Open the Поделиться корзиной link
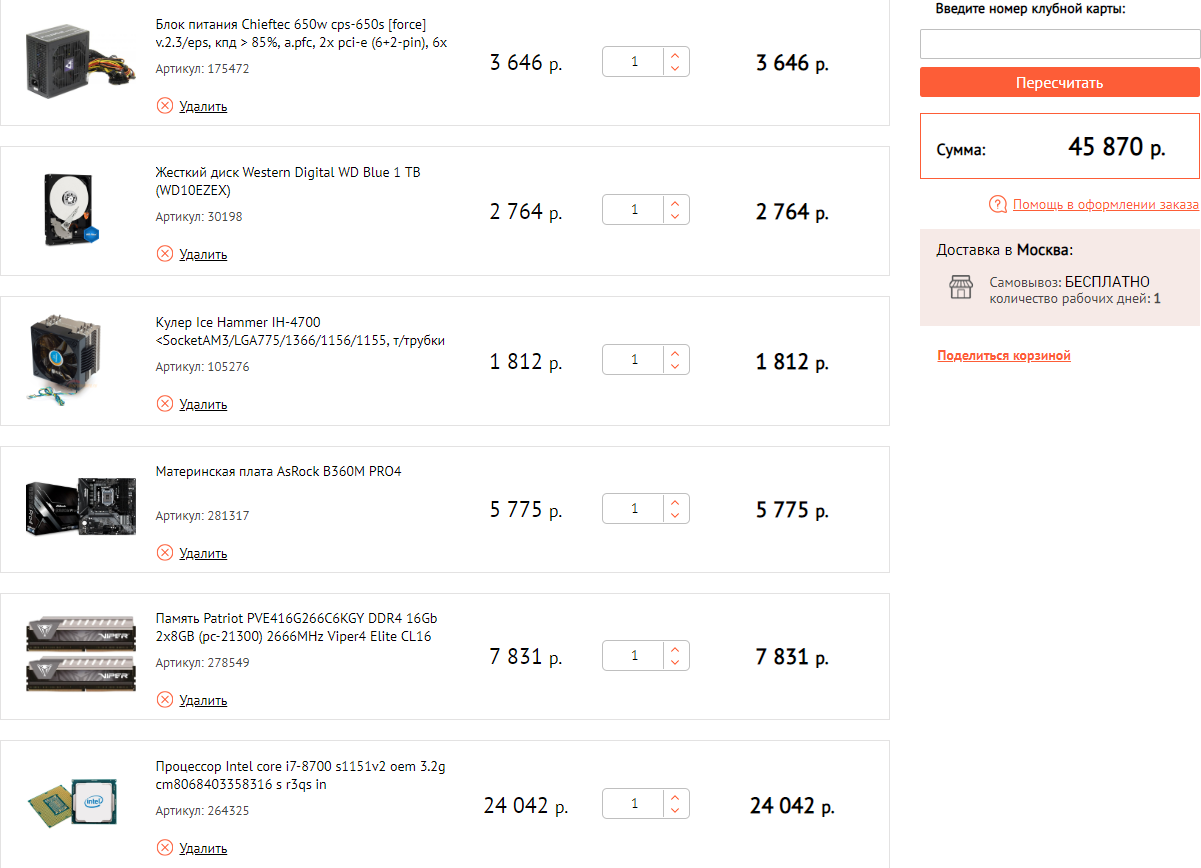The width and height of the screenshot is (1201, 868). (x=1004, y=356)
